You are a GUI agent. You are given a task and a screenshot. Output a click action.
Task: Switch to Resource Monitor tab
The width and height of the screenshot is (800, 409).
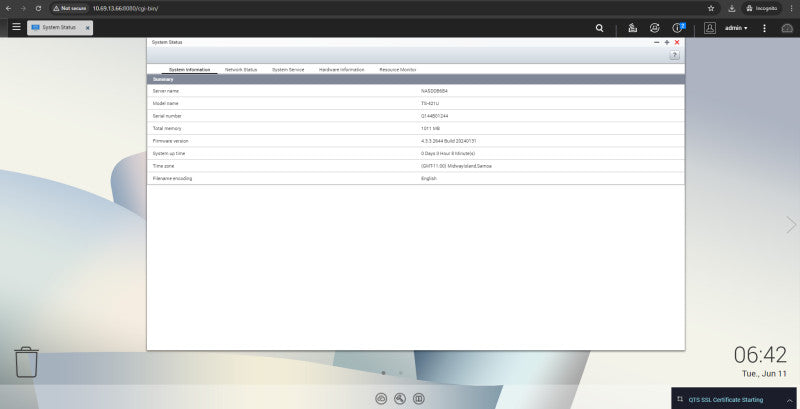(x=398, y=69)
